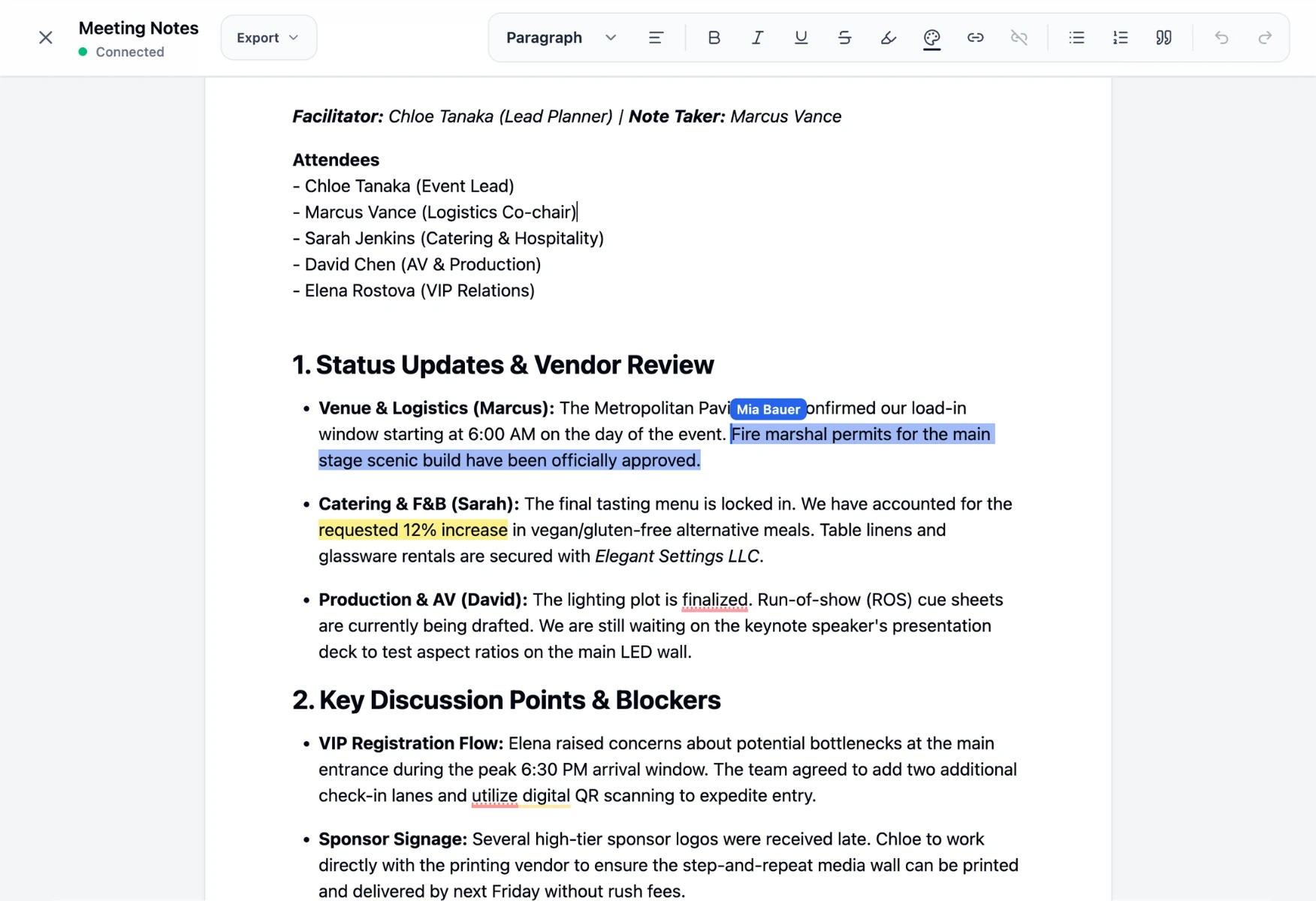Screen dimensions: 1316x901
Task: Click the Meeting Notes document title
Action: pos(139,28)
